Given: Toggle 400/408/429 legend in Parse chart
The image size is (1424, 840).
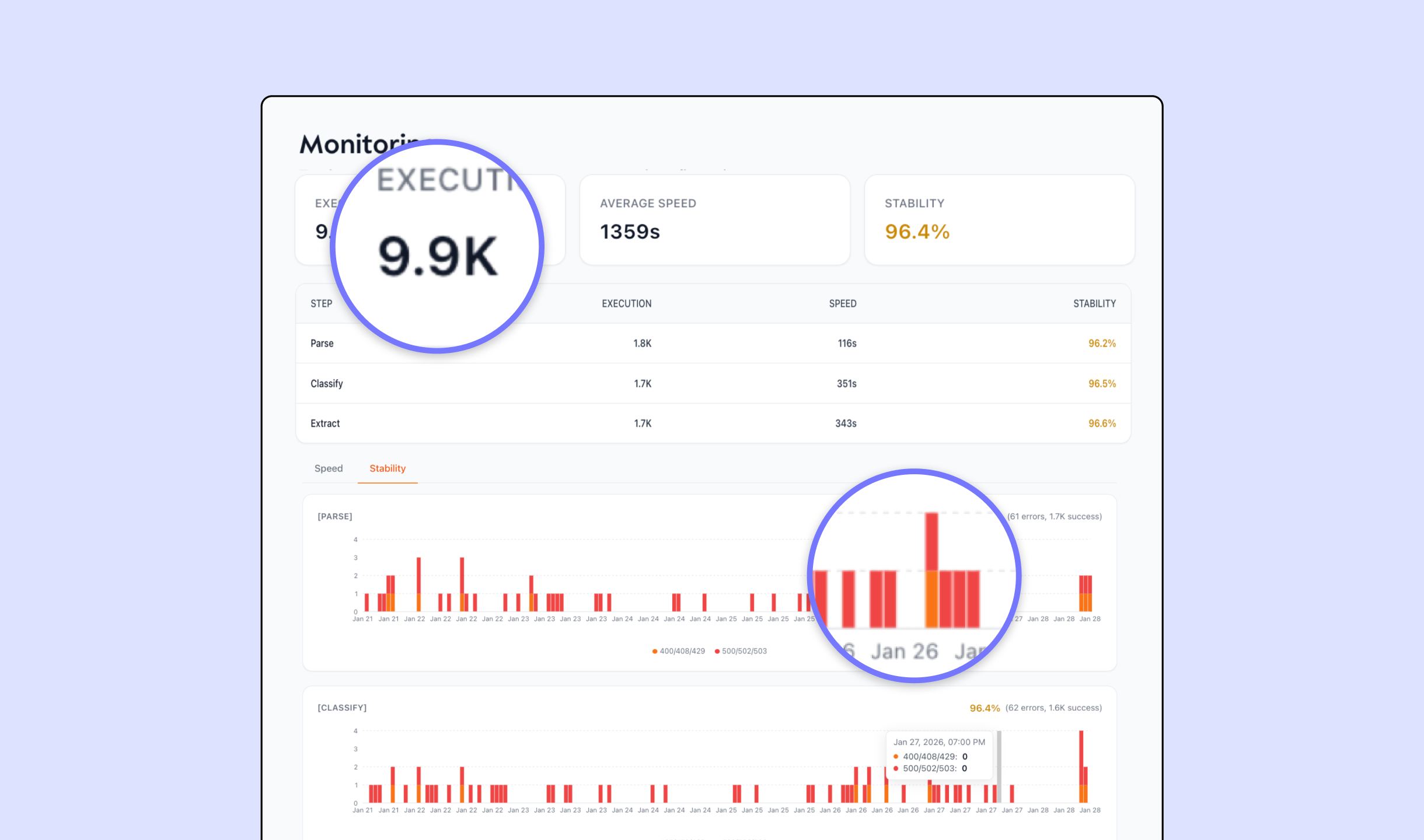Looking at the screenshot, I should (x=682, y=651).
